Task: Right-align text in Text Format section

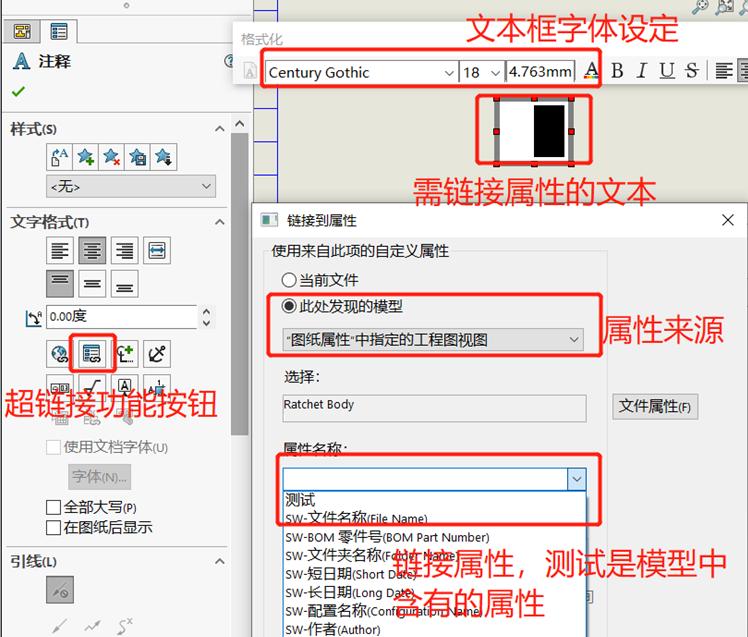Action: pyautogui.click(x=125, y=250)
